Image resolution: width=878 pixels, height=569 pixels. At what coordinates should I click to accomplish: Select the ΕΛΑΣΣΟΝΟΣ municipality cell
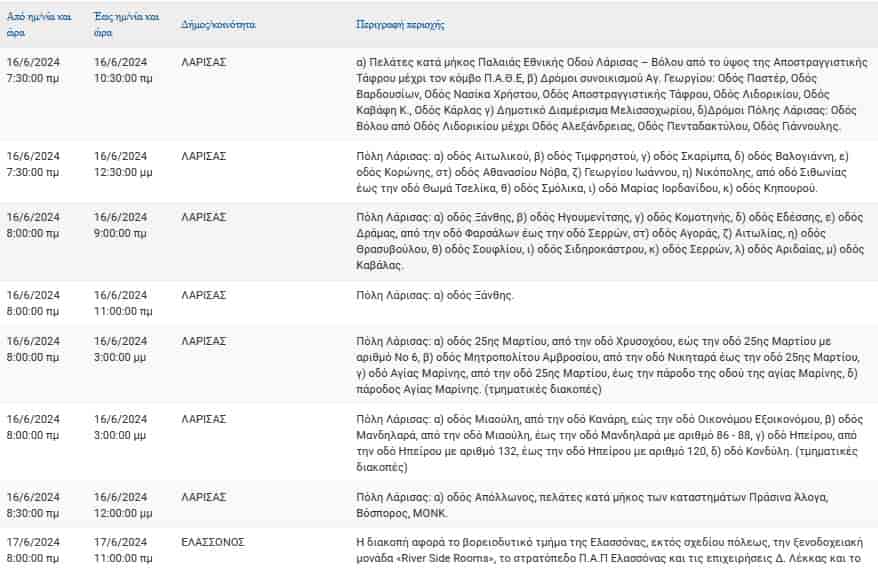tap(213, 542)
